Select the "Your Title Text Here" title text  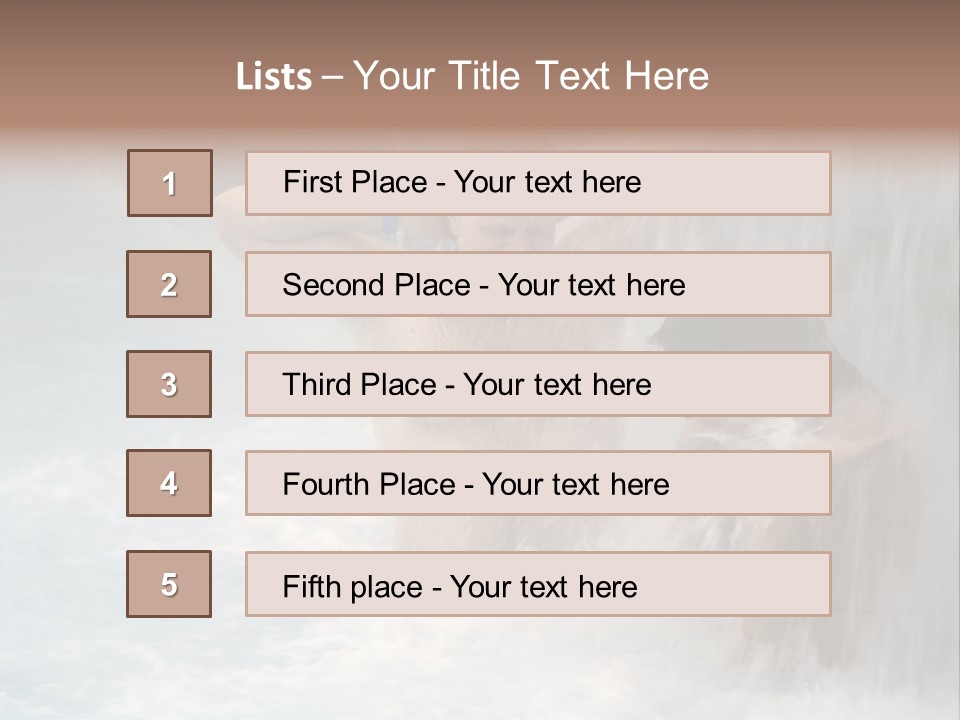click(531, 76)
